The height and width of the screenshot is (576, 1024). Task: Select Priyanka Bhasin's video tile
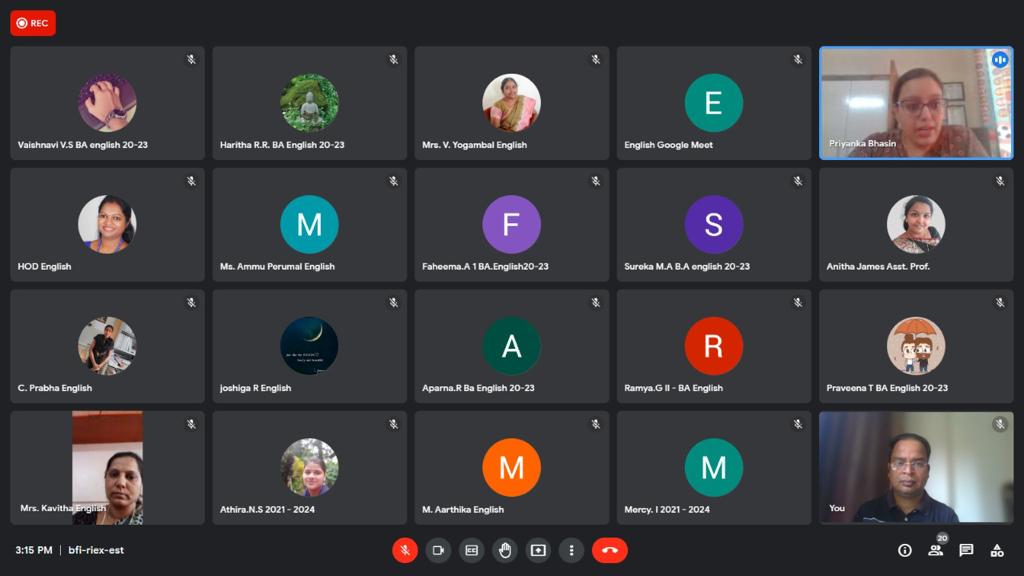[916, 103]
